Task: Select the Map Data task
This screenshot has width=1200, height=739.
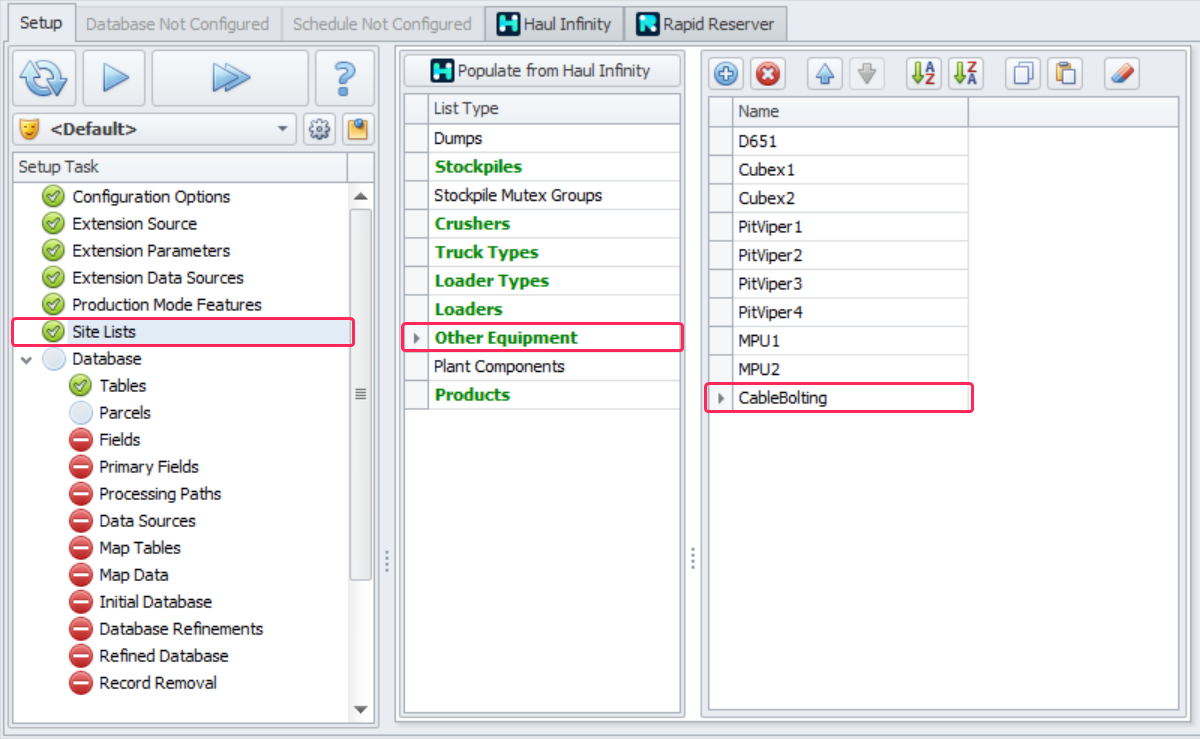Action: pos(134,575)
